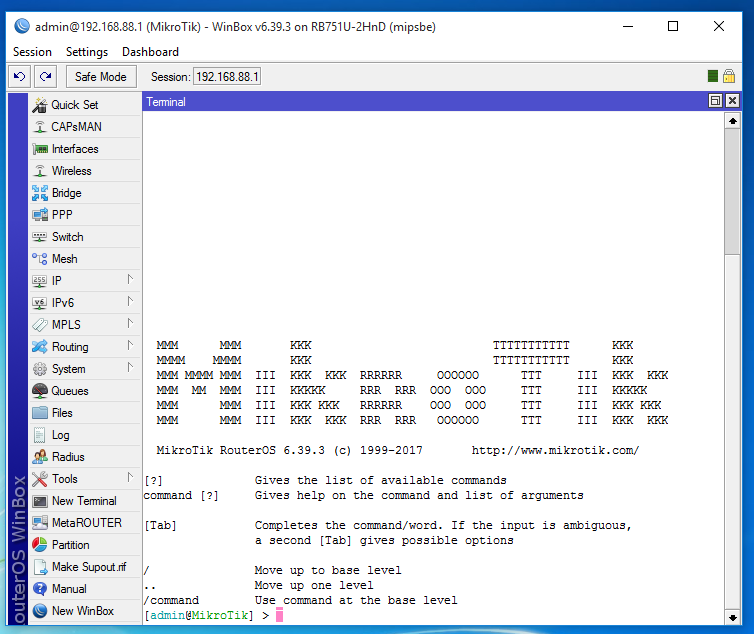
Task: Expand the IP submenu arrow
Action: [x=130, y=279]
